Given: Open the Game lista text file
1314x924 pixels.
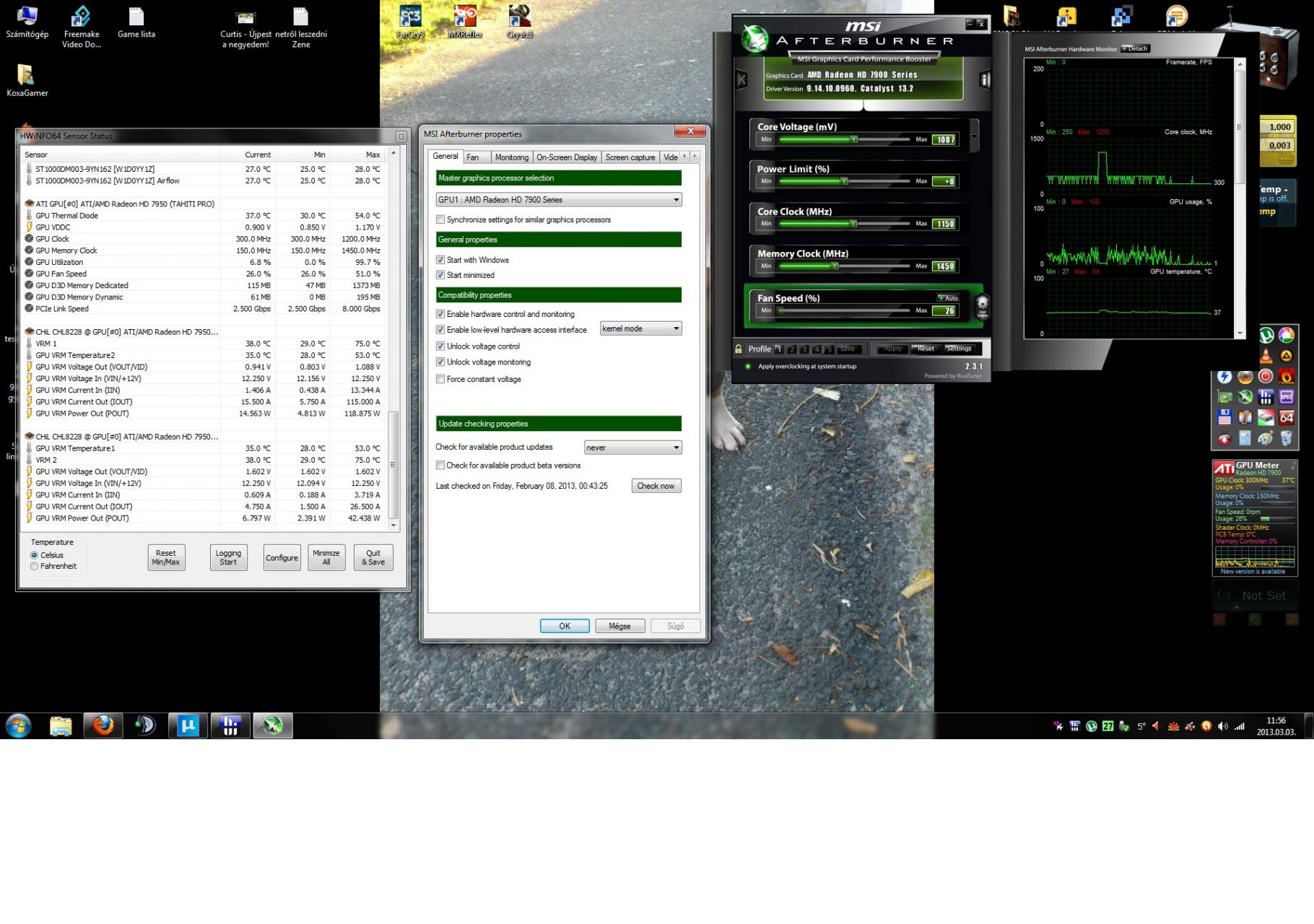Looking at the screenshot, I should tap(136, 22).
